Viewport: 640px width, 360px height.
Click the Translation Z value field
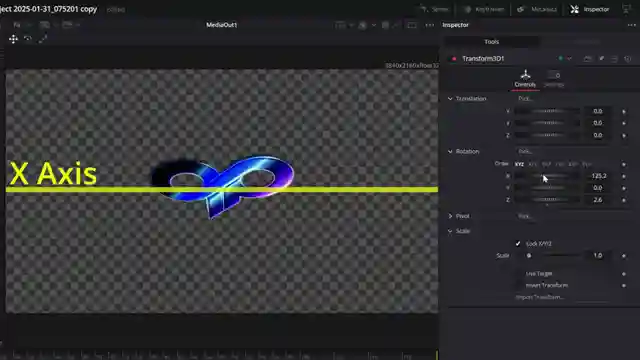tap(598, 135)
